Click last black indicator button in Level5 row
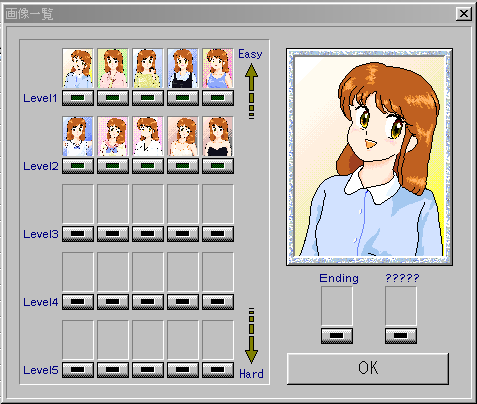 [218, 370]
